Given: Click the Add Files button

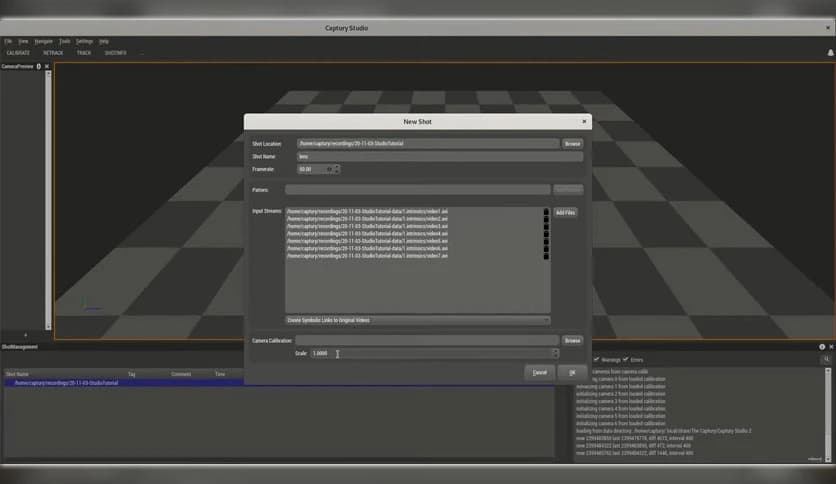Looking at the screenshot, I should point(565,212).
